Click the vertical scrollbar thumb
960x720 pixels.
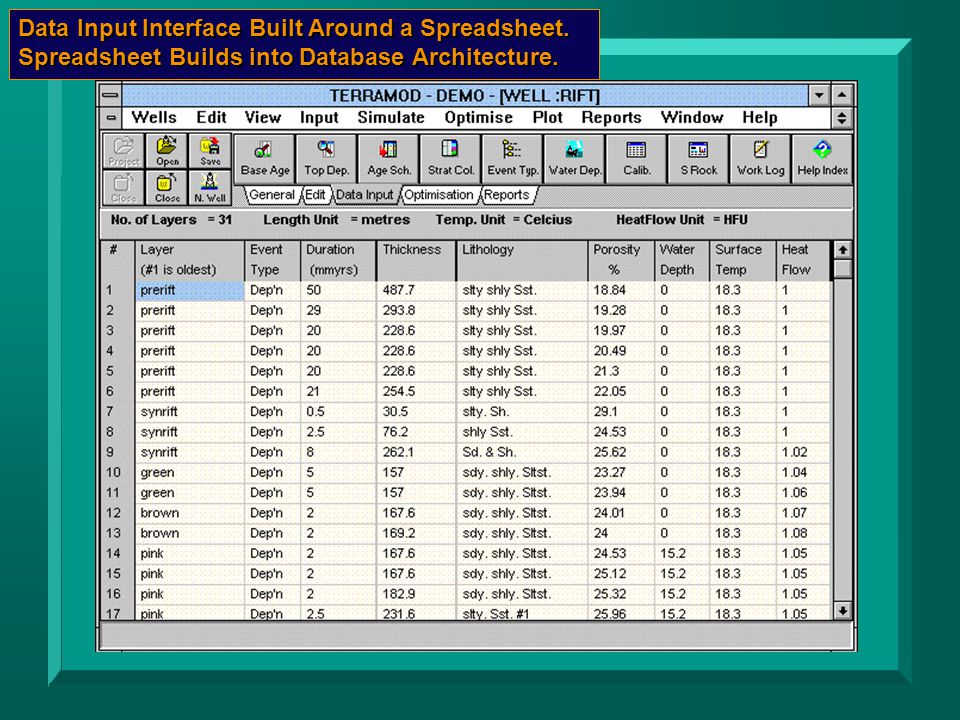[843, 268]
